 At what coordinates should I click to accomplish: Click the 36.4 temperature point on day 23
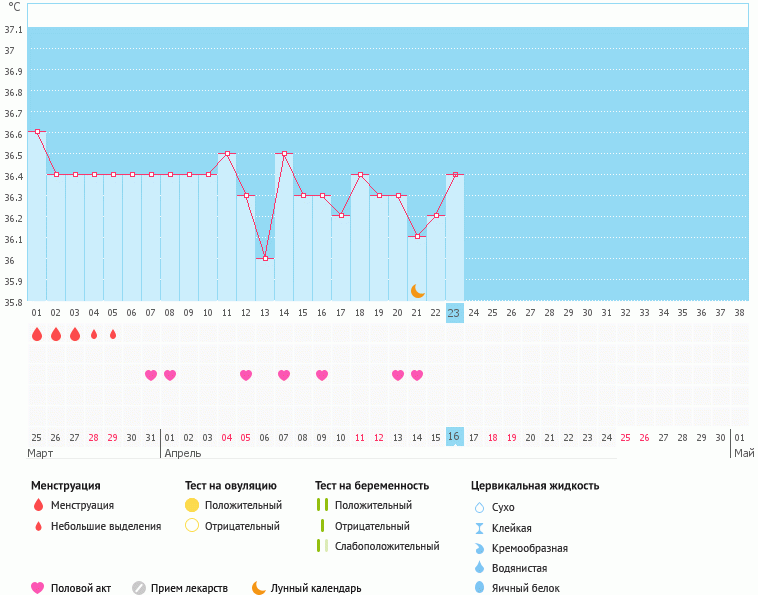coord(455,174)
